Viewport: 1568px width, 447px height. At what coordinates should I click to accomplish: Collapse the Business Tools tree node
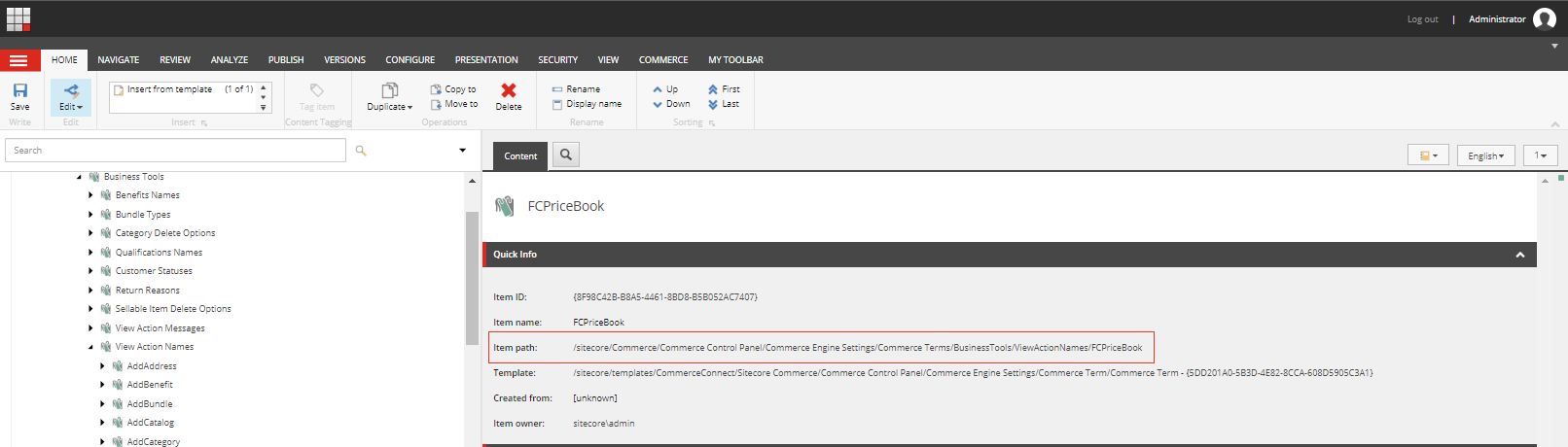click(x=79, y=177)
